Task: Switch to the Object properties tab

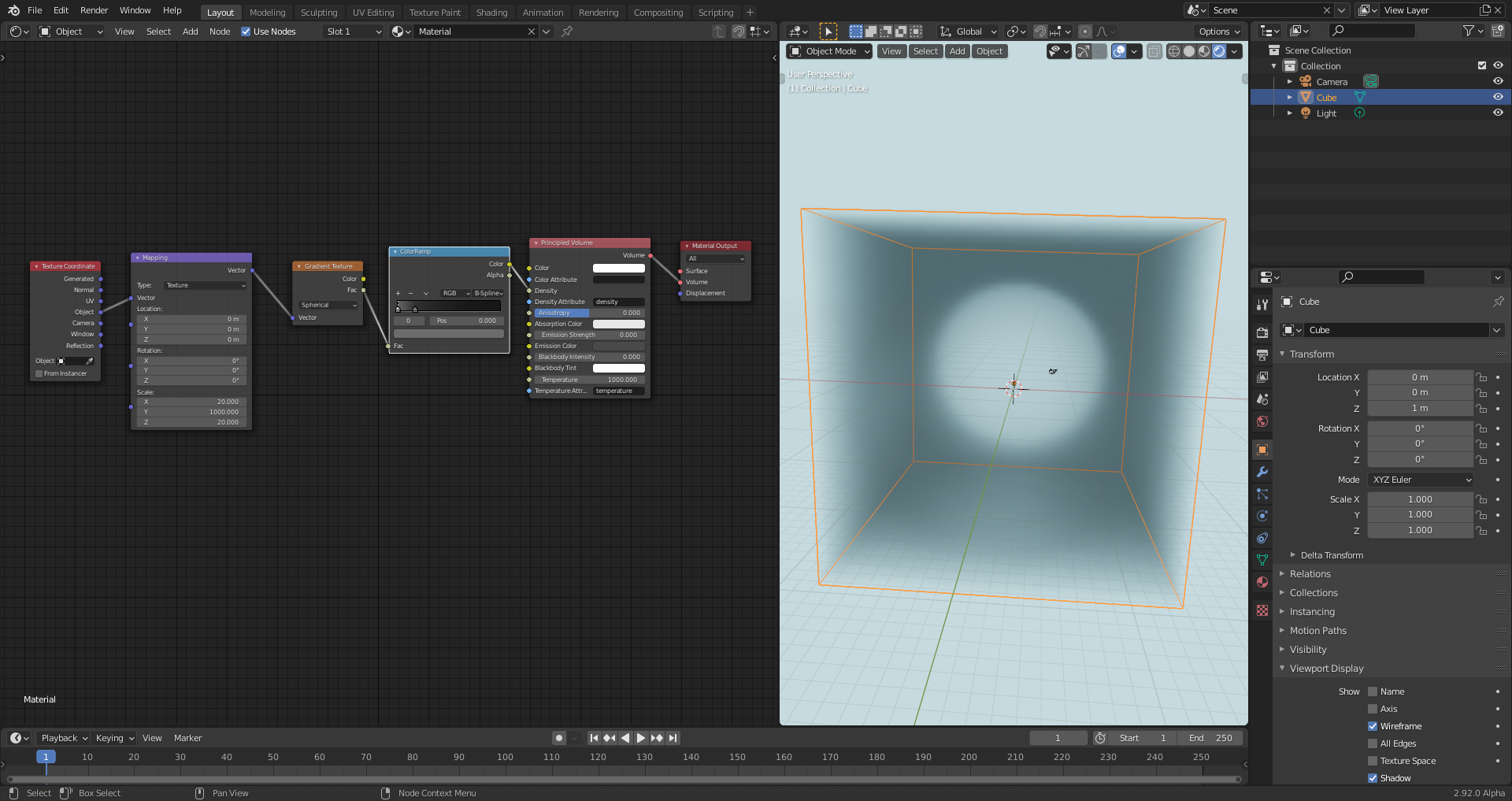Action: [1262, 450]
